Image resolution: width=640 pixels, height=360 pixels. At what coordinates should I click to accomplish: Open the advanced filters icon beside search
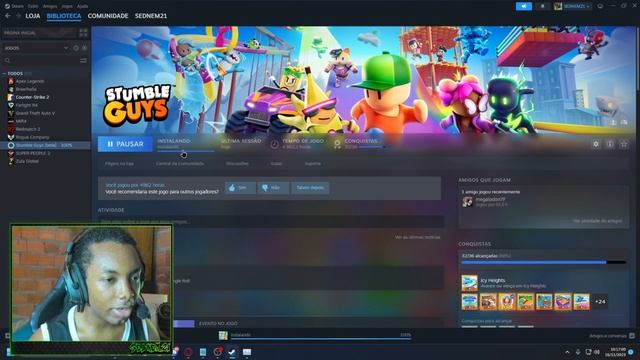tap(83, 60)
